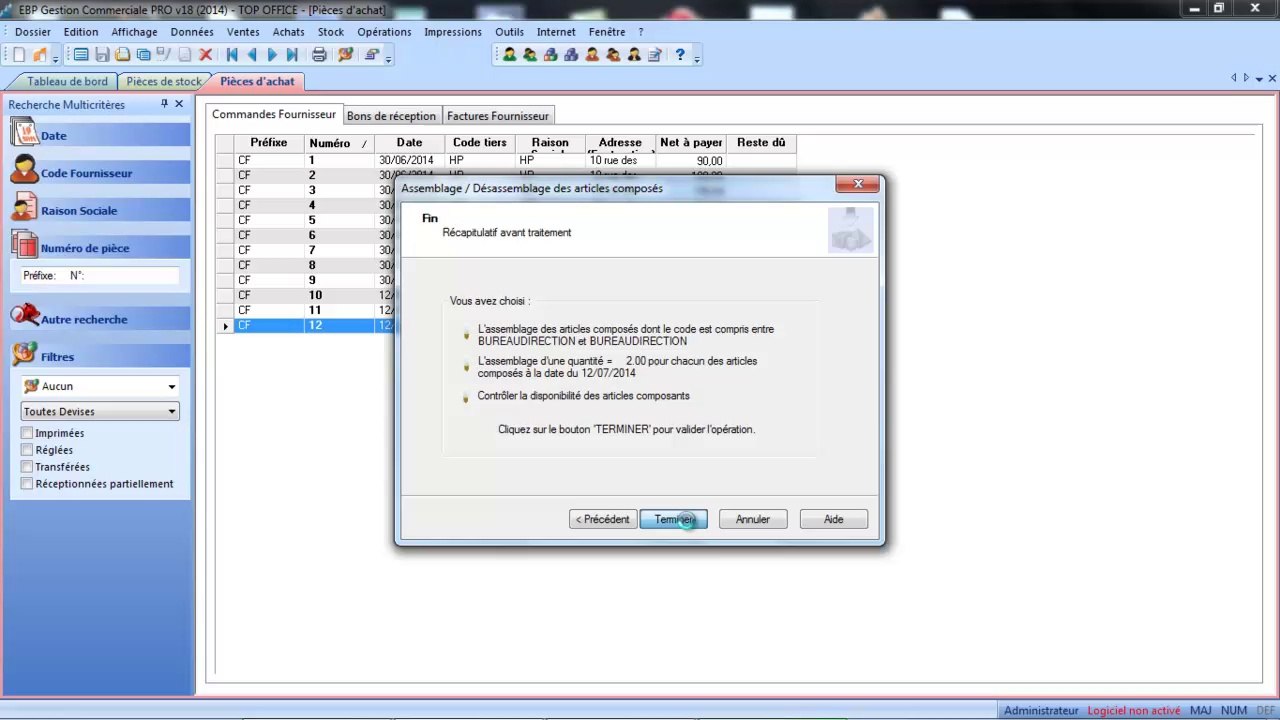Screen dimensions: 1280x720
Task: Switch to the Pièces de stock tab
Action: [x=164, y=81]
